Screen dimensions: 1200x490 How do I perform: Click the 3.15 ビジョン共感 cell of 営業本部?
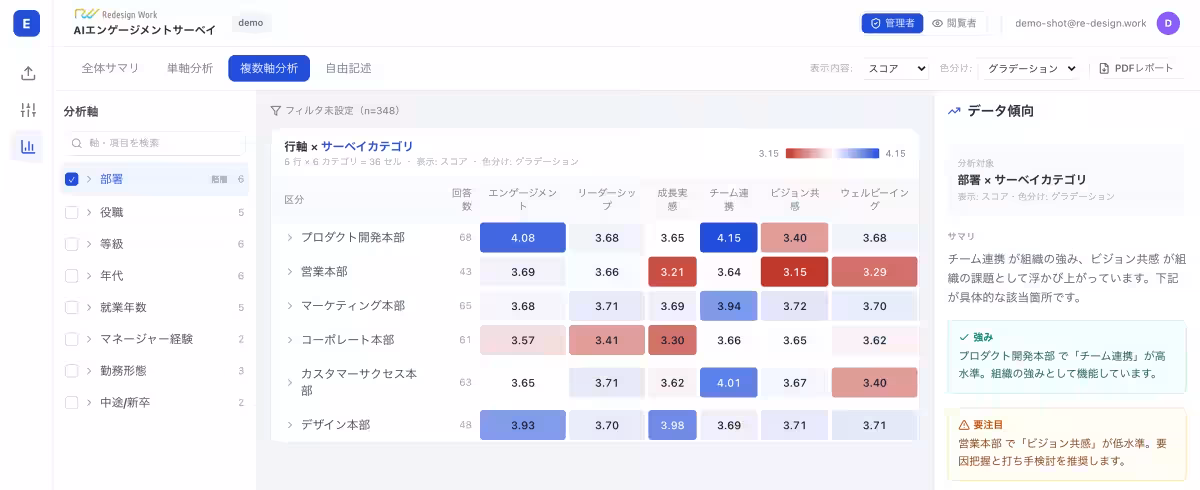click(x=795, y=271)
